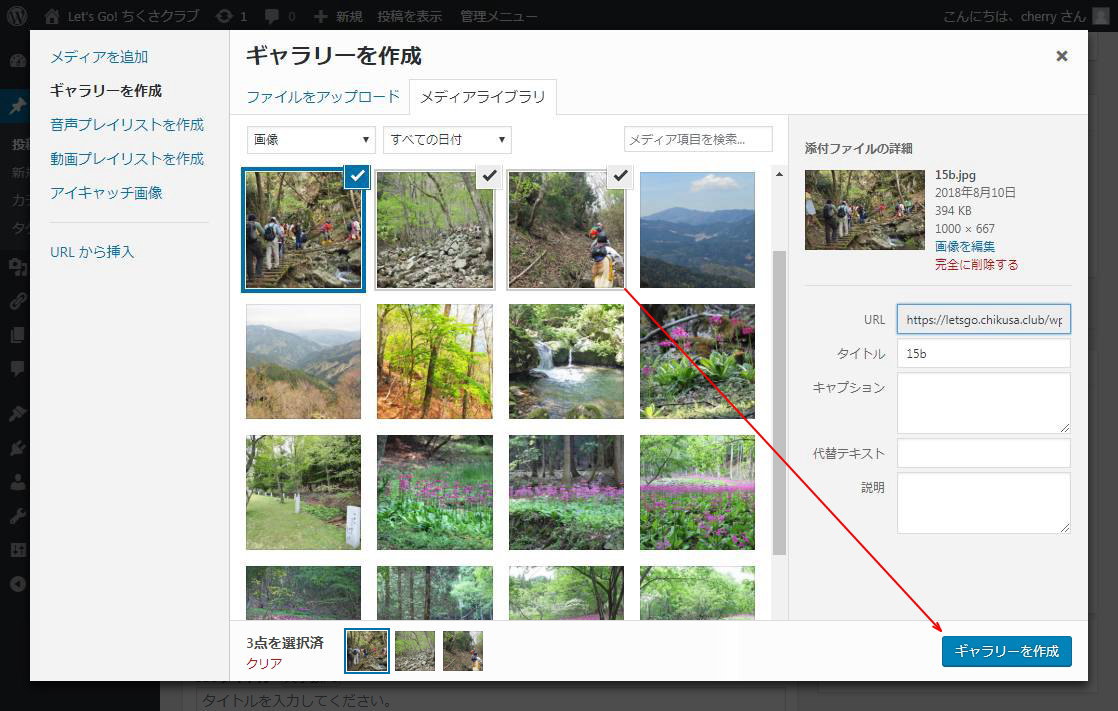This screenshot has width=1118, height=711.
Task: Open アイキャッチ画像 in the left menu
Action: tap(106, 193)
